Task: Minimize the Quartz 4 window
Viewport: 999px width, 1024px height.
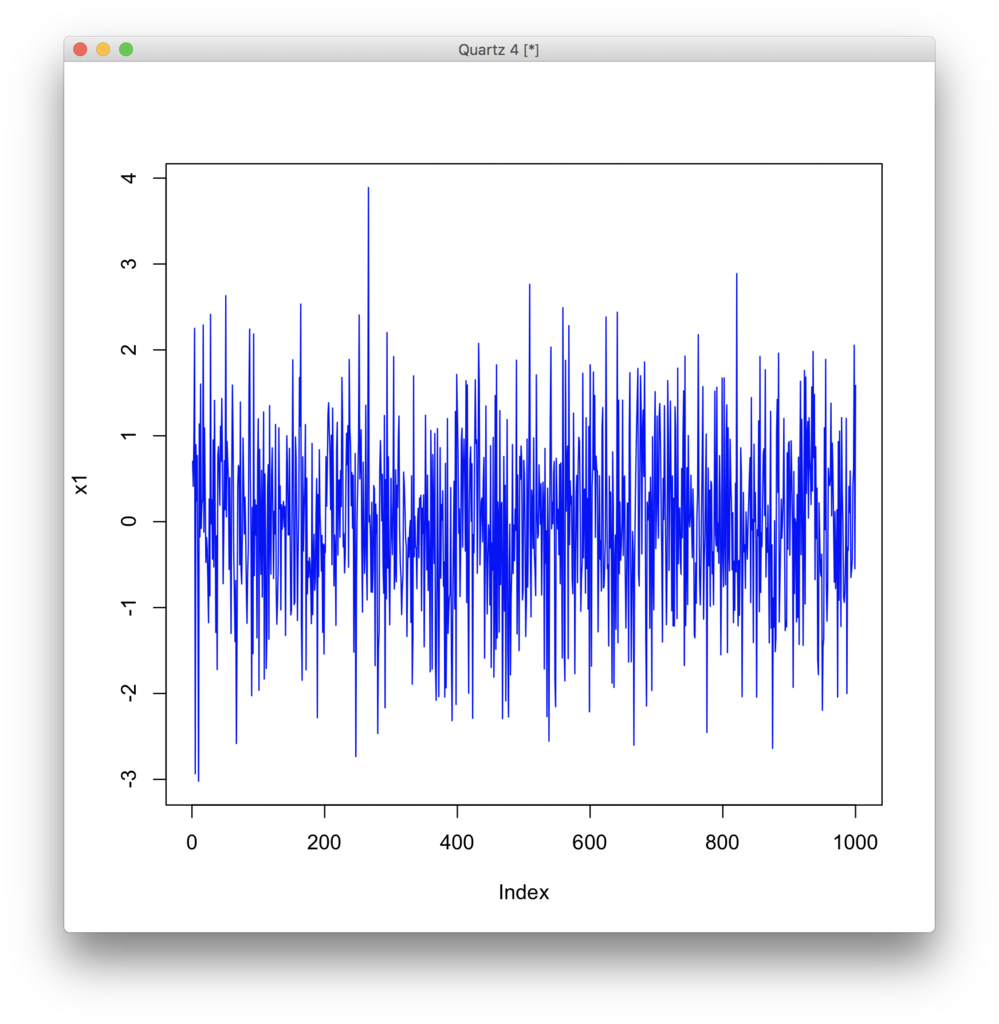Action: point(103,50)
